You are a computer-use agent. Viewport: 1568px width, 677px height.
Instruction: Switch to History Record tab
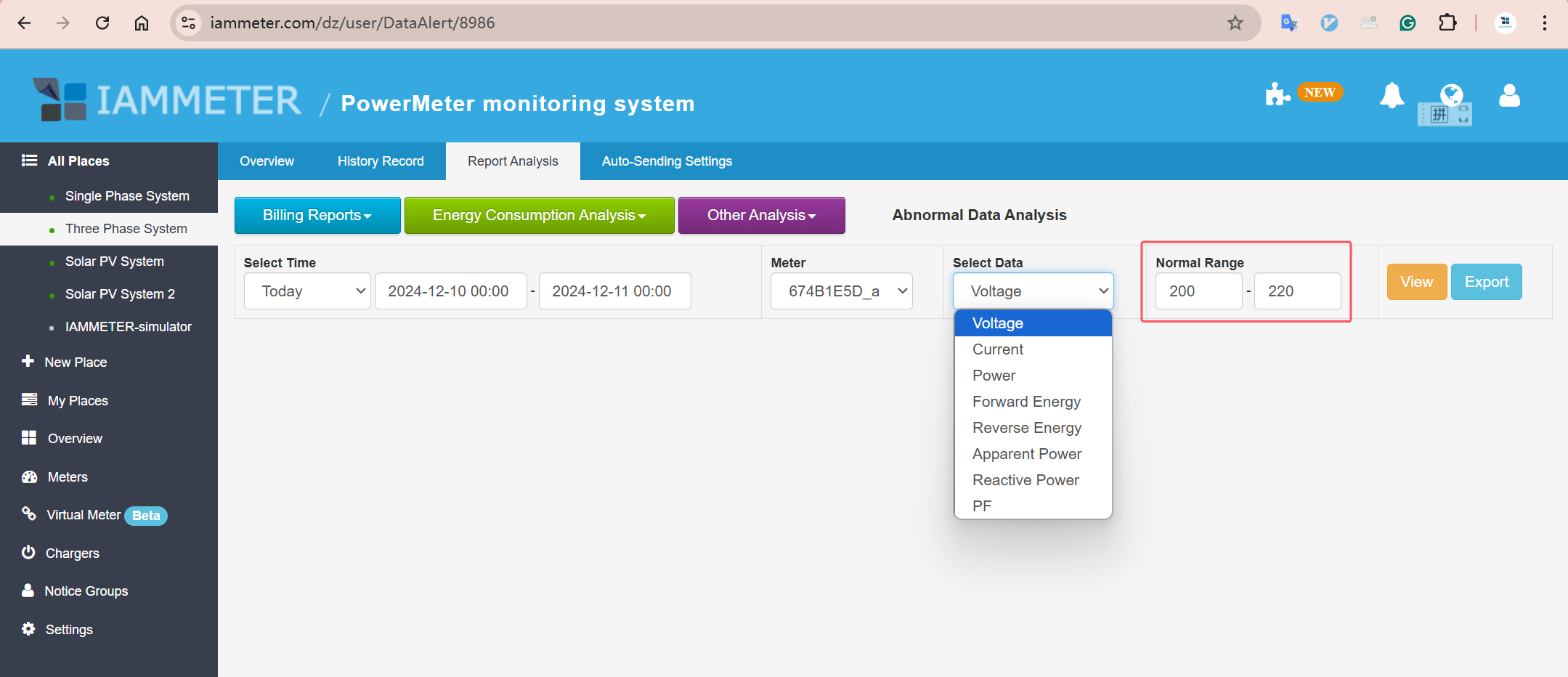(381, 161)
